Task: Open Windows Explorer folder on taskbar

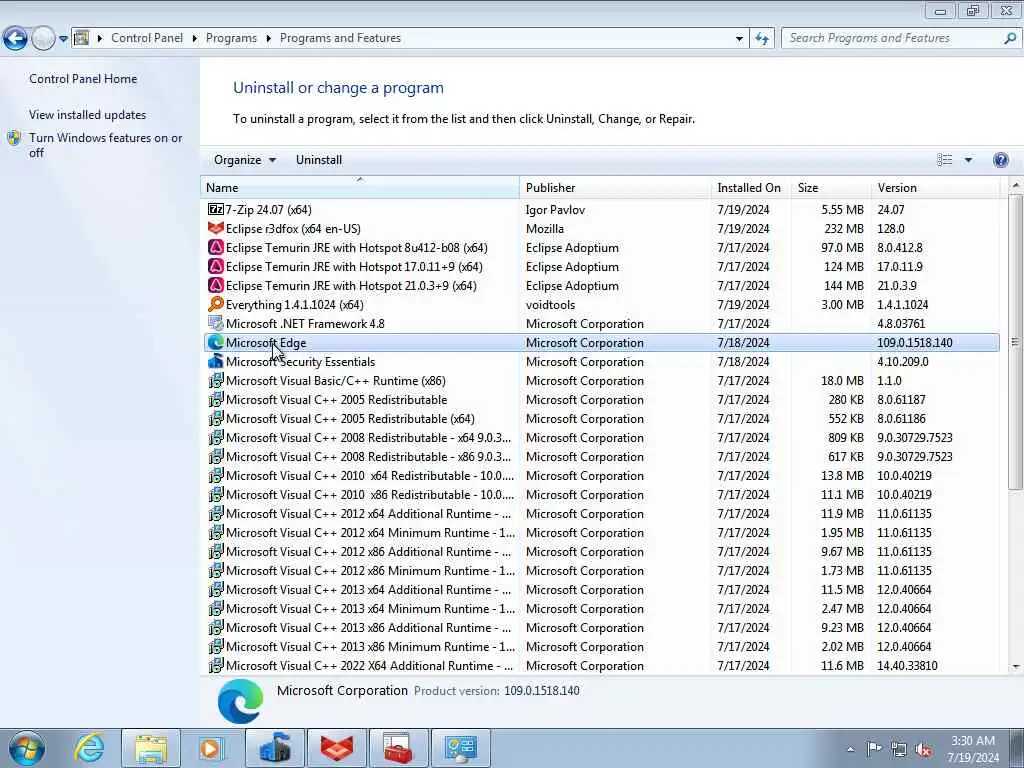Action: click(151, 748)
